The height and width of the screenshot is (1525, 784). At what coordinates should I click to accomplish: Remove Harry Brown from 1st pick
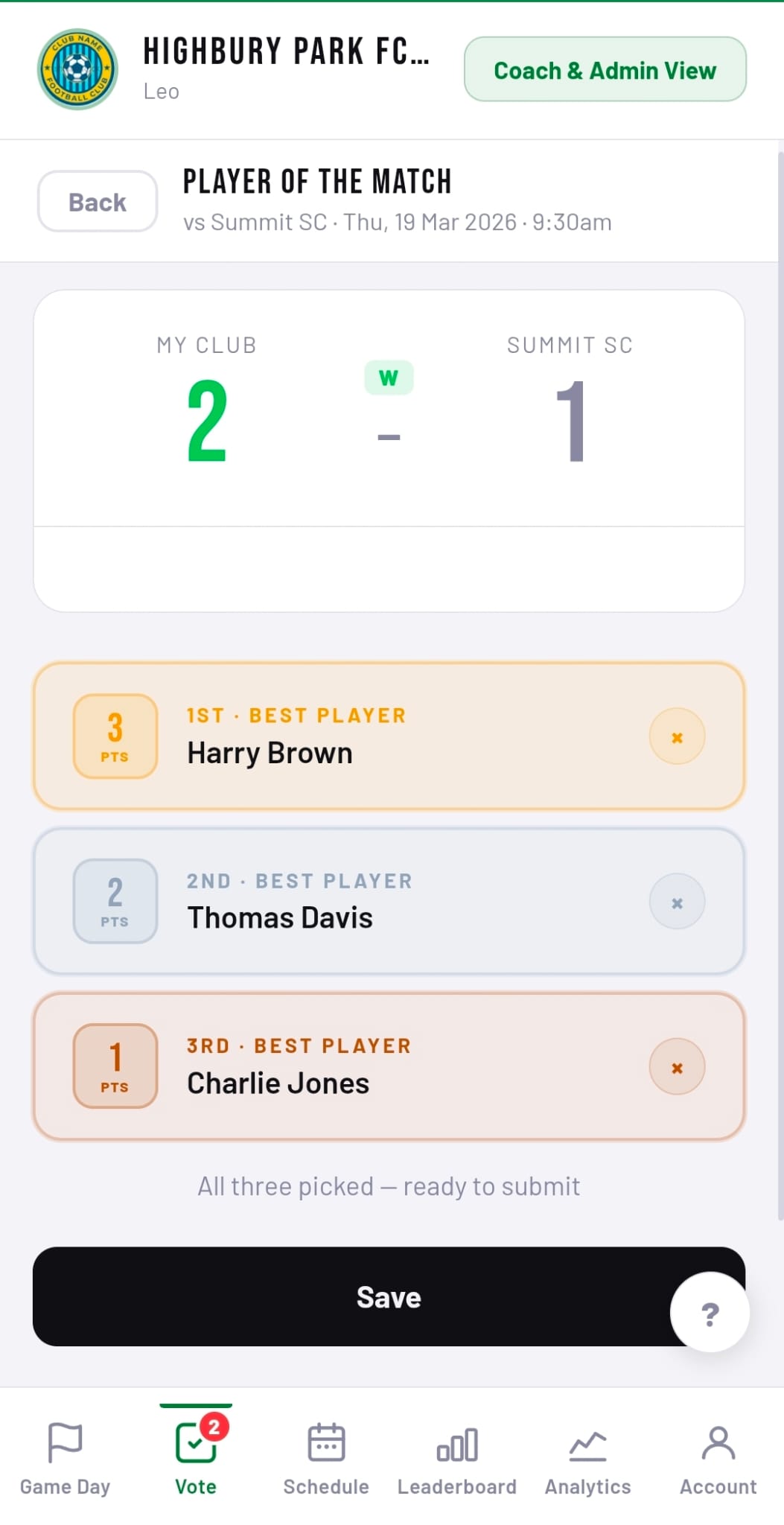(677, 737)
